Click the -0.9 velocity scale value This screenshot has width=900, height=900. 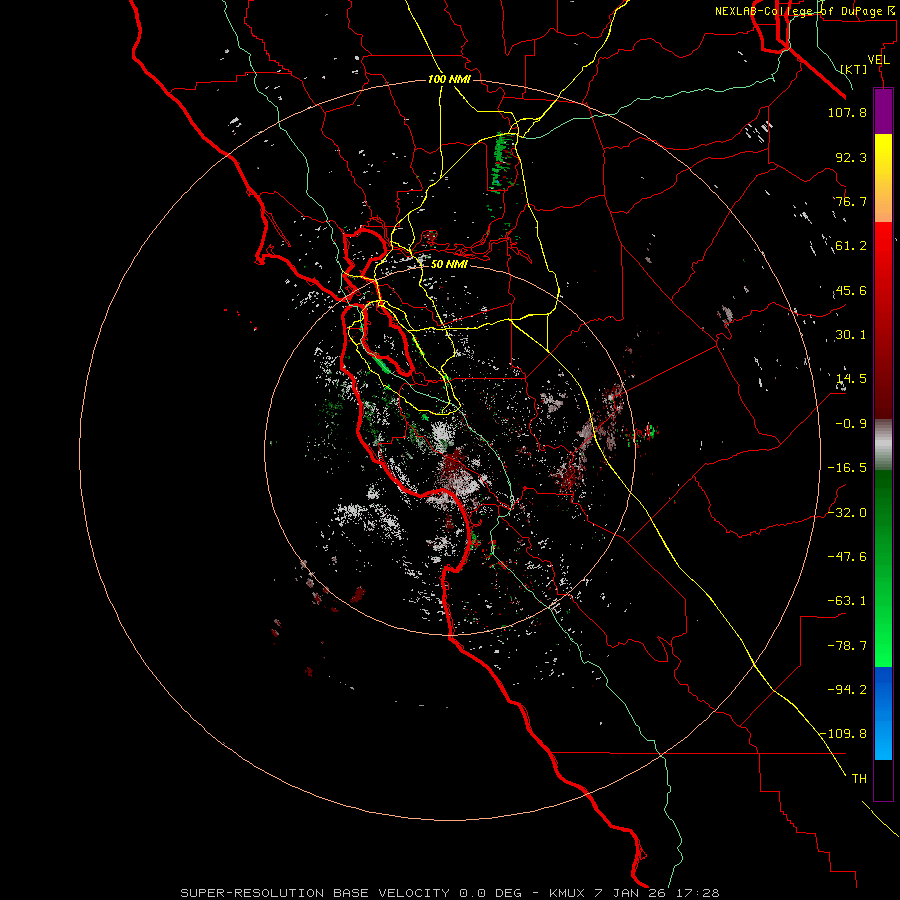[851, 424]
